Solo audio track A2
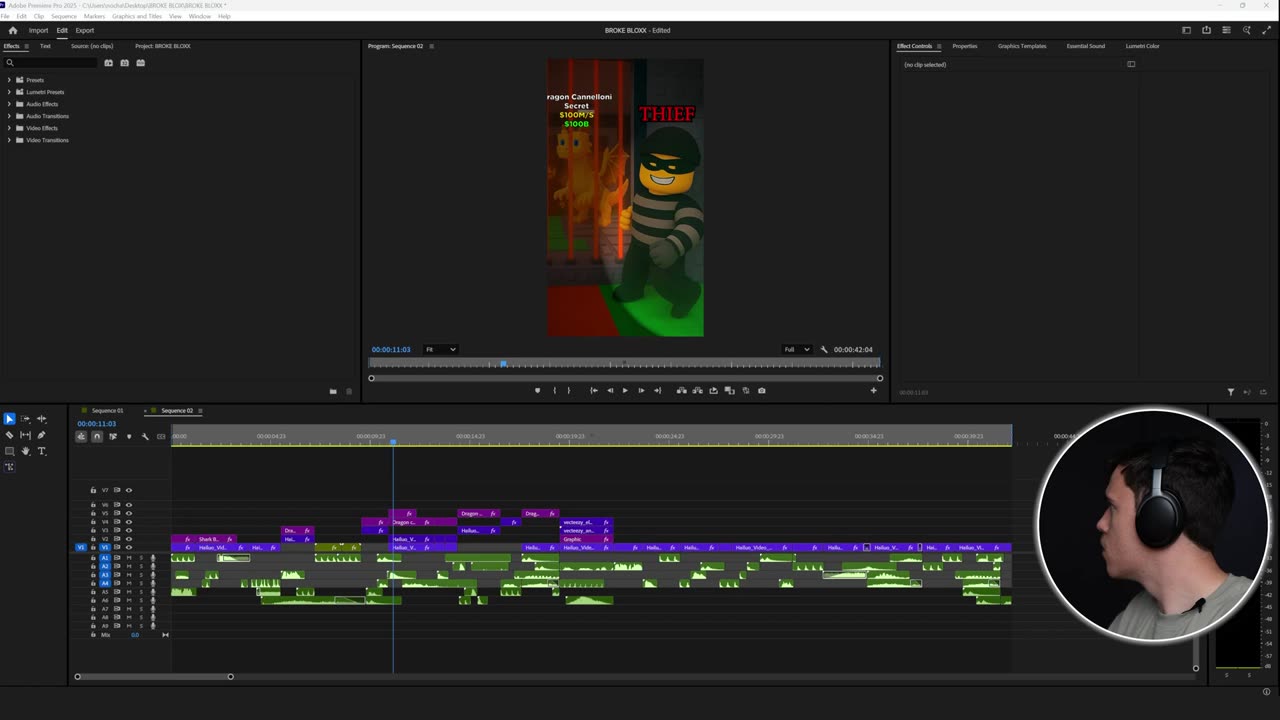Image resolution: width=1280 pixels, height=720 pixels. pos(141,566)
